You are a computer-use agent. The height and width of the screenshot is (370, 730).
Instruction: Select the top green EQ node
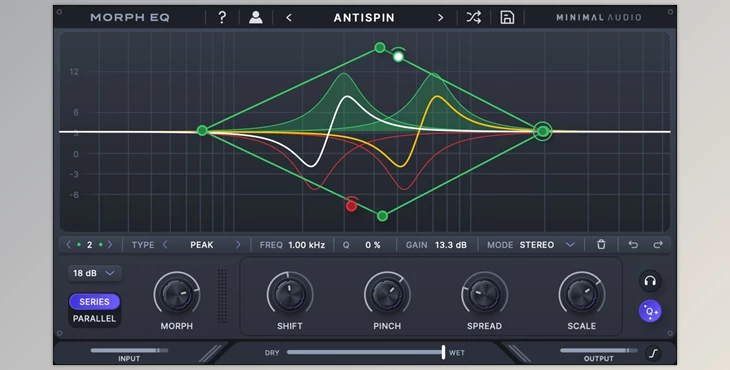(x=380, y=47)
